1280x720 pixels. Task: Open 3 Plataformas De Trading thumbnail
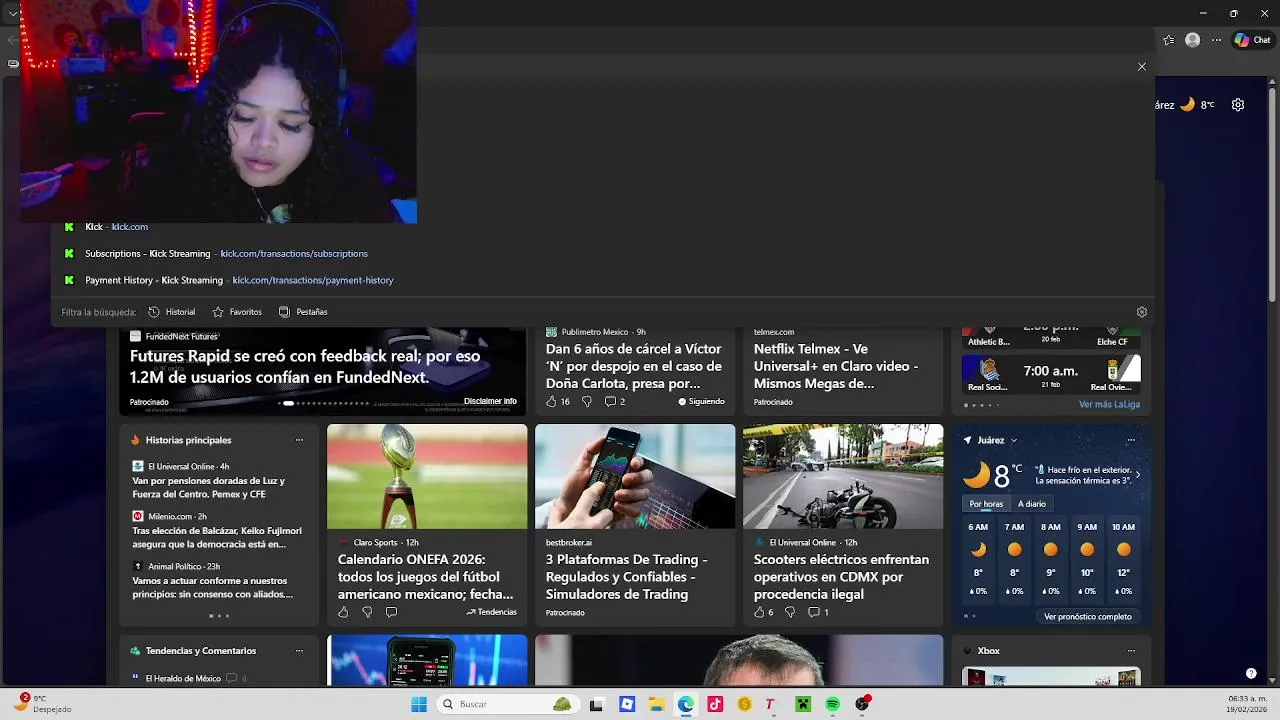tap(635, 477)
